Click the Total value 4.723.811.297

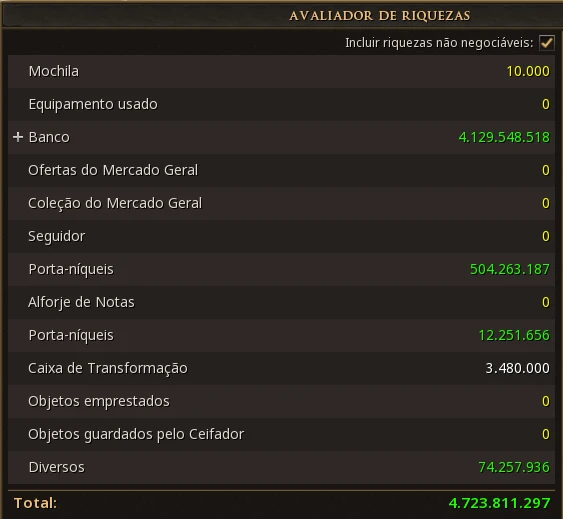pyautogui.click(x=499, y=503)
